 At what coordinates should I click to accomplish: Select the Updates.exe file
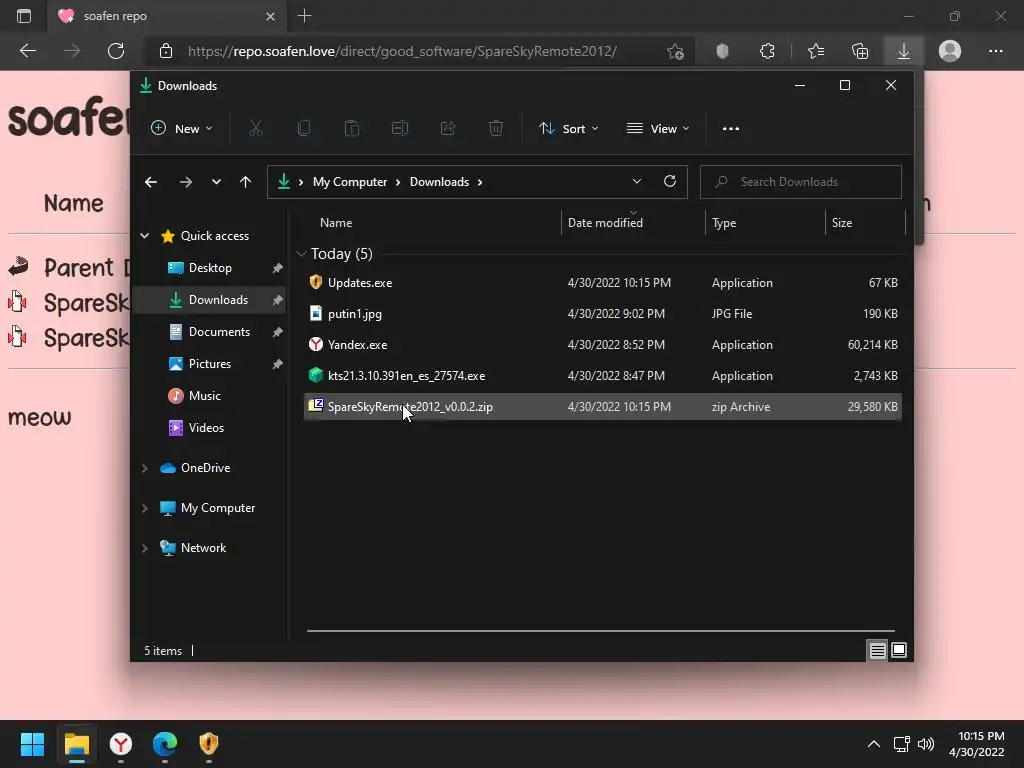(x=603, y=283)
